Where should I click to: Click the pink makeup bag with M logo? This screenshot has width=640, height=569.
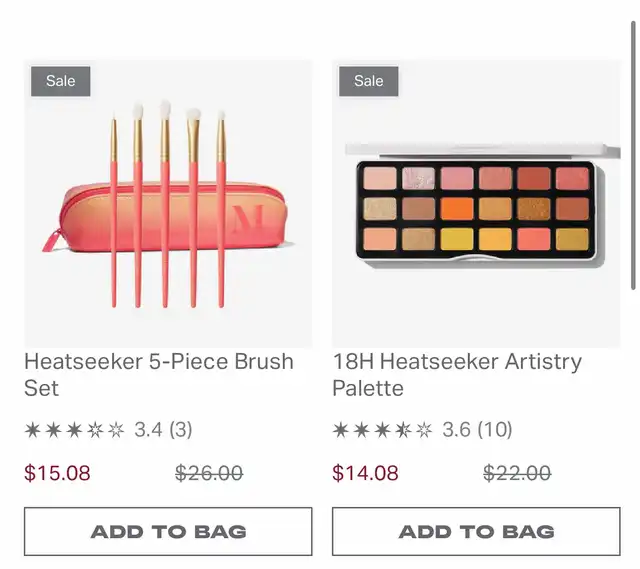tap(167, 216)
